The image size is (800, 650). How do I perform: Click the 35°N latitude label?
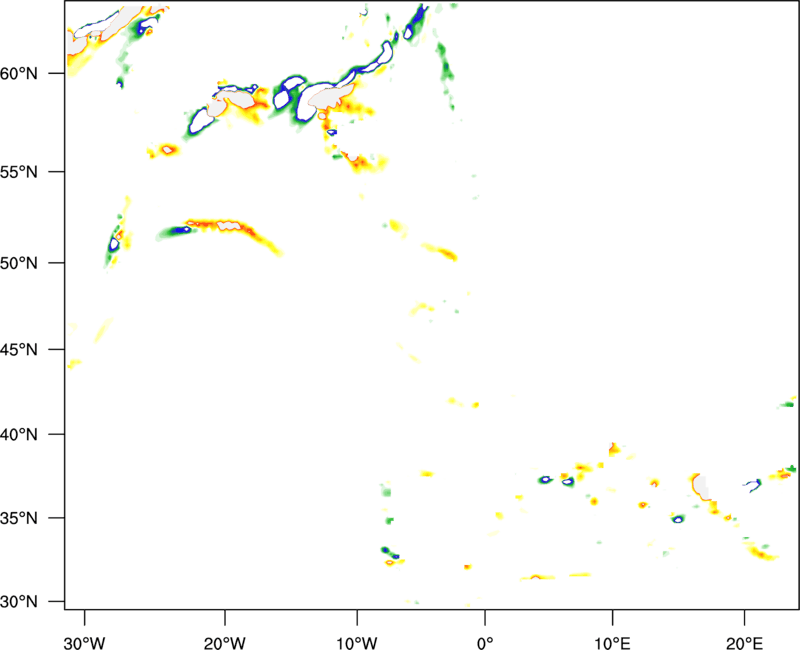(x=19, y=518)
